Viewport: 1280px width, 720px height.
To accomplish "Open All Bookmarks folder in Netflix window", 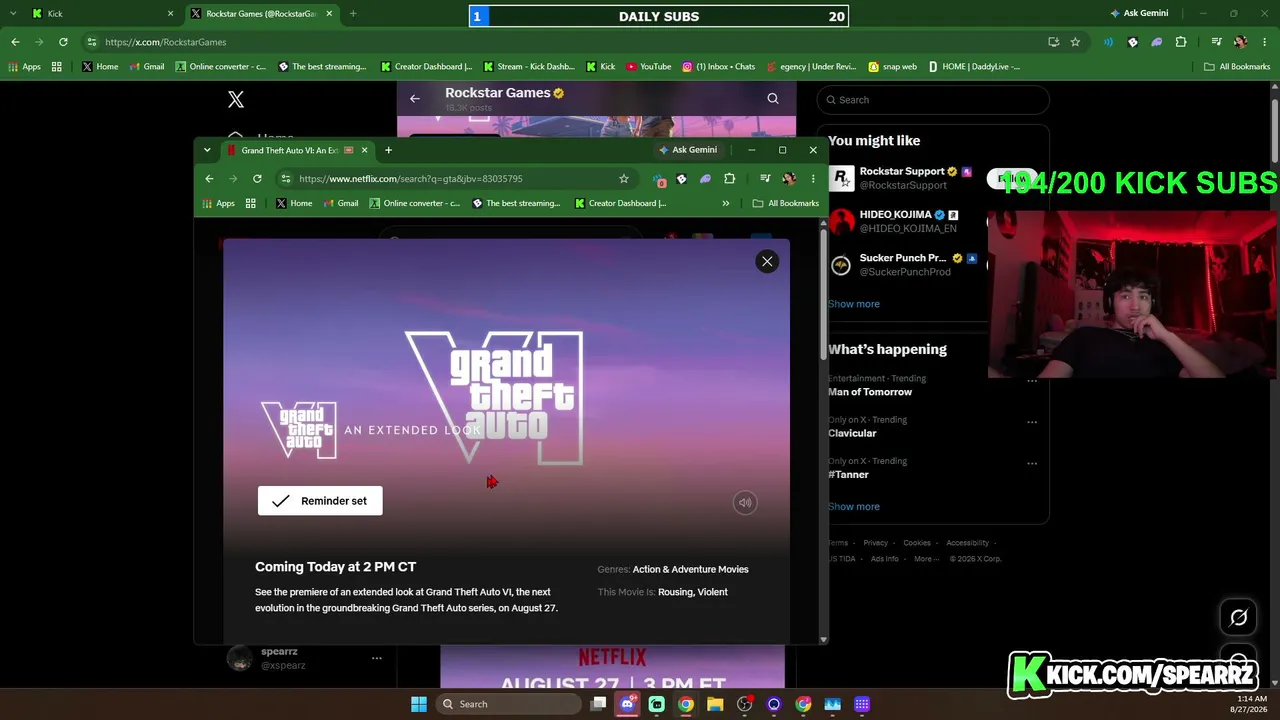I will pos(785,203).
